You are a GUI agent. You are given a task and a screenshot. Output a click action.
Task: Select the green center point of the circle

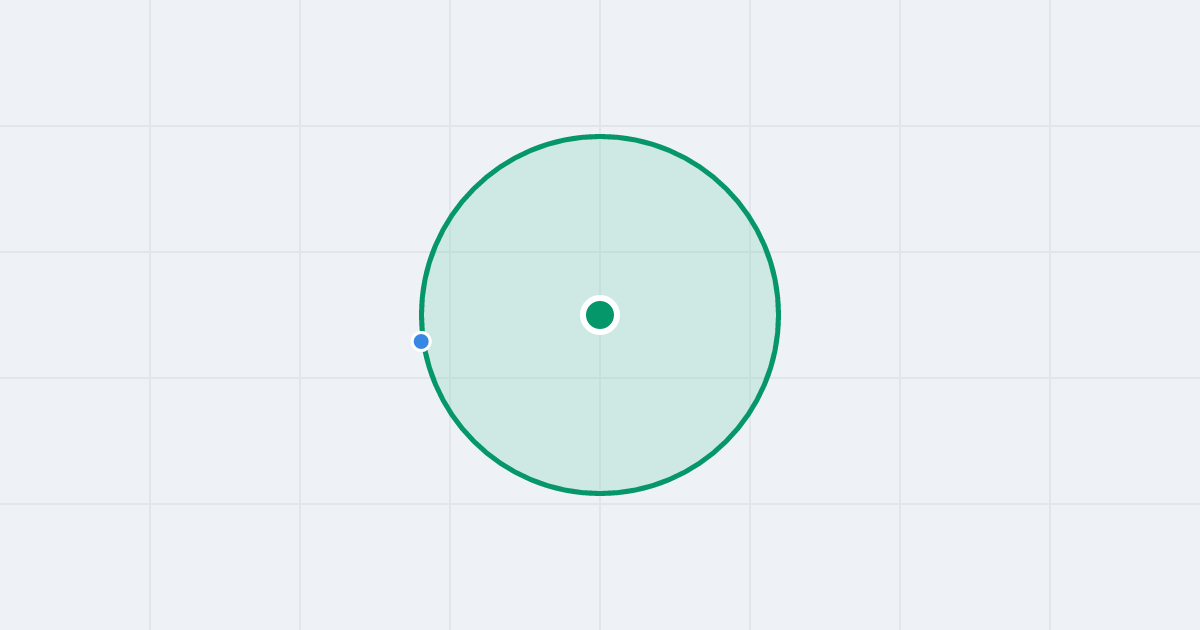click(x=600, y=315)
